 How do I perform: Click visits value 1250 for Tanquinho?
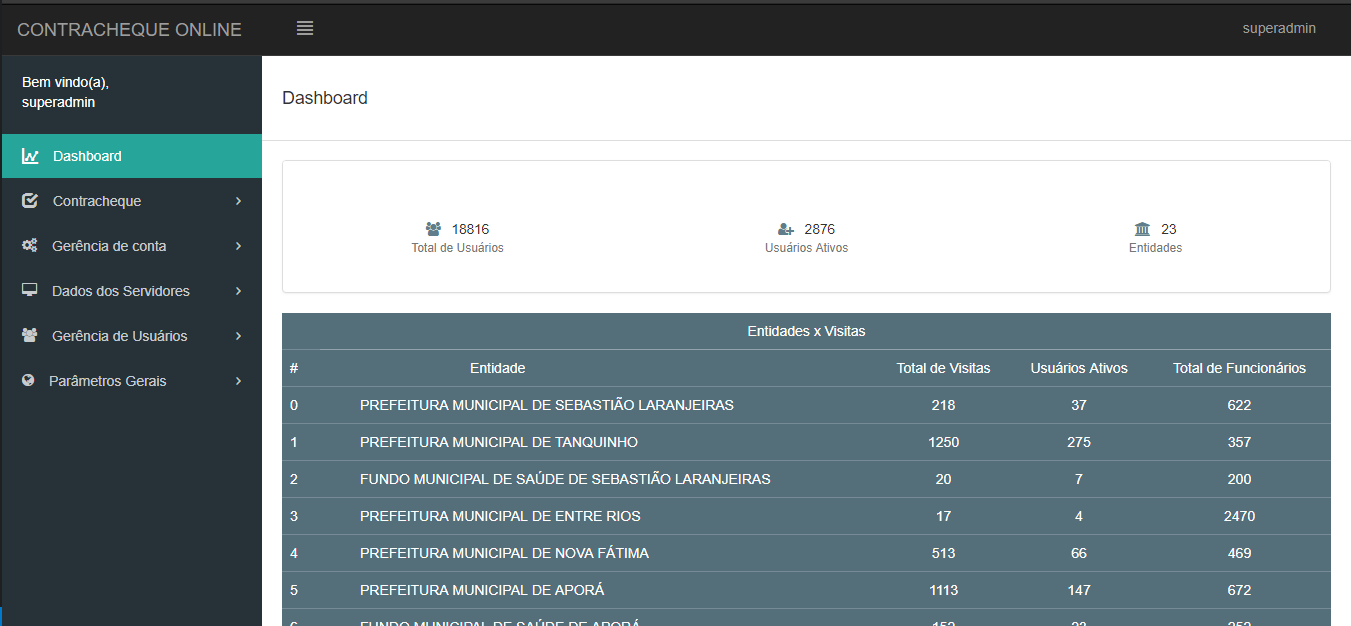coord(943,442)
